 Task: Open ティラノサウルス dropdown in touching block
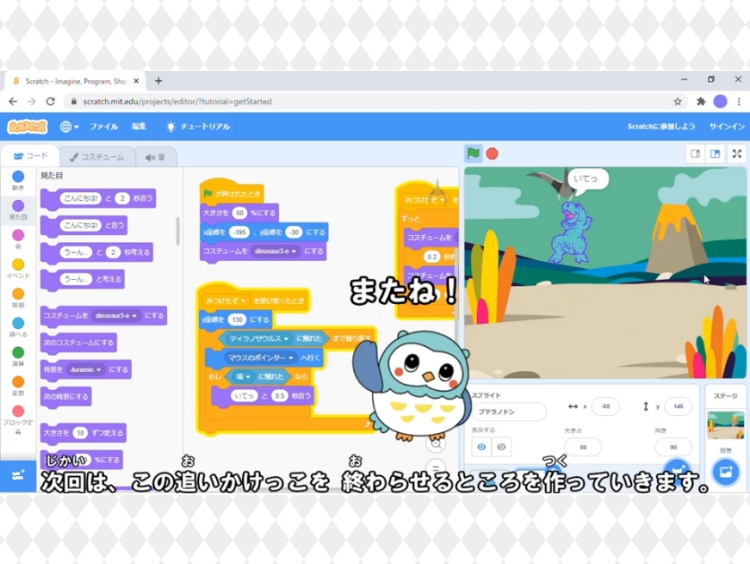click(x=259, y=338)
